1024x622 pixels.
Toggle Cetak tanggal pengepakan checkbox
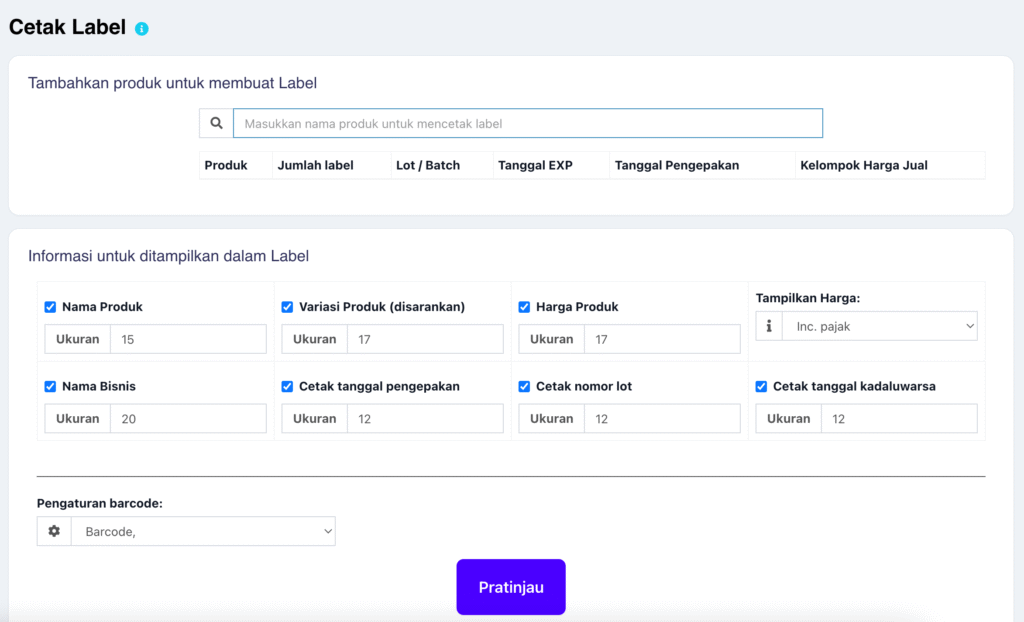click(287, 386)
